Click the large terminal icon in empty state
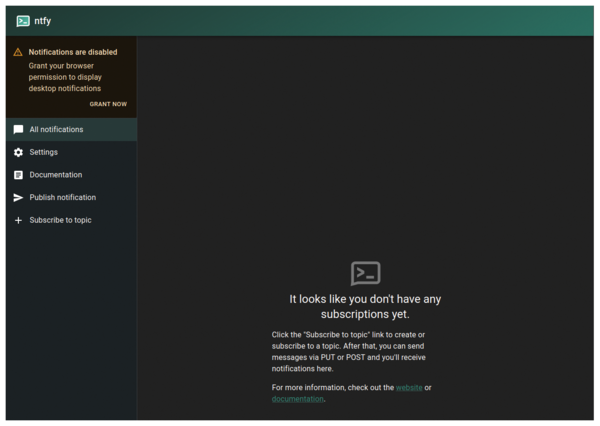 click(x=365, y=273)
